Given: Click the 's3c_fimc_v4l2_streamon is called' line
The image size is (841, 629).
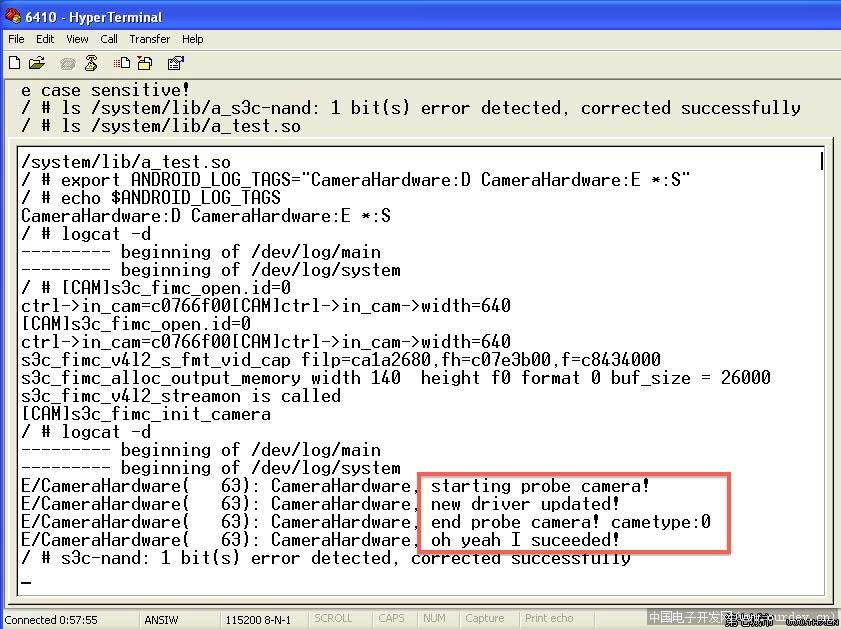Looking at the screenshot, I should point(181,396).
